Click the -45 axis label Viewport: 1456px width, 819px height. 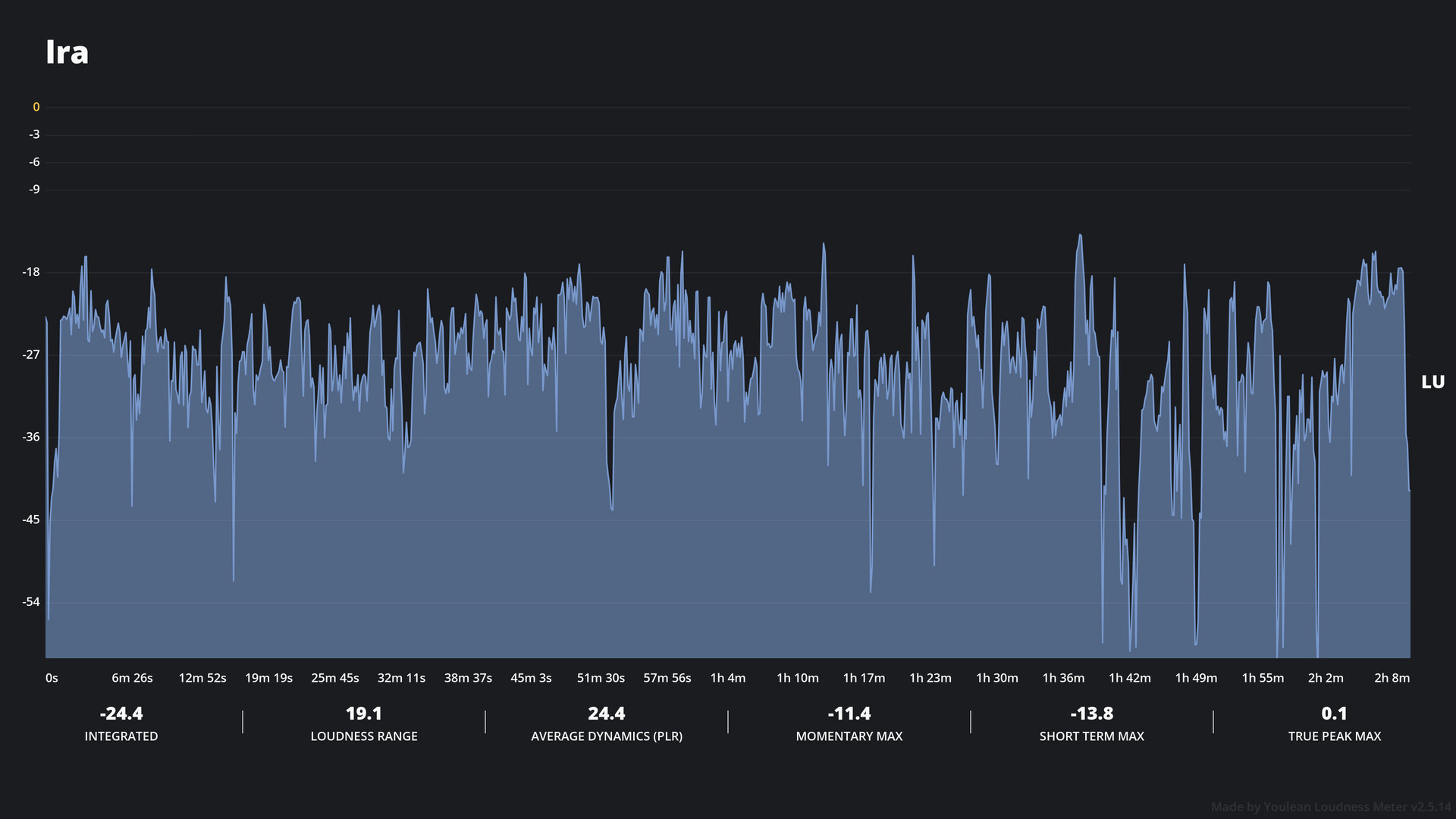[x=30, y=519]
